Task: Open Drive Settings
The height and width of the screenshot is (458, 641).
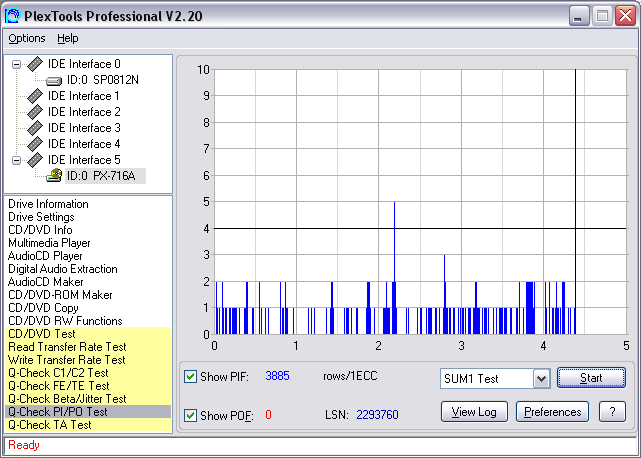Action: [41, 217]
